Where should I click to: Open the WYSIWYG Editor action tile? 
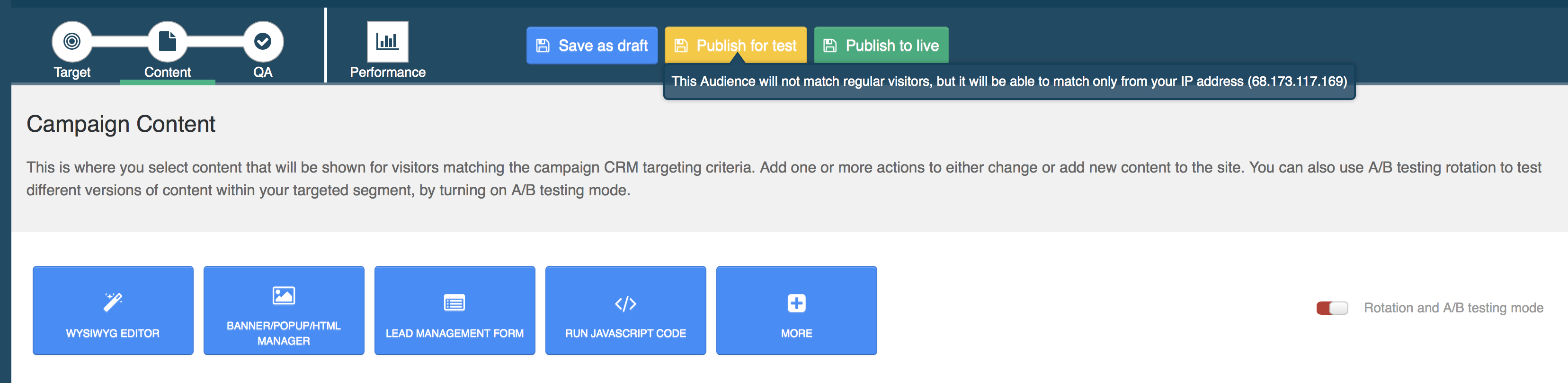tap(113, 310)
